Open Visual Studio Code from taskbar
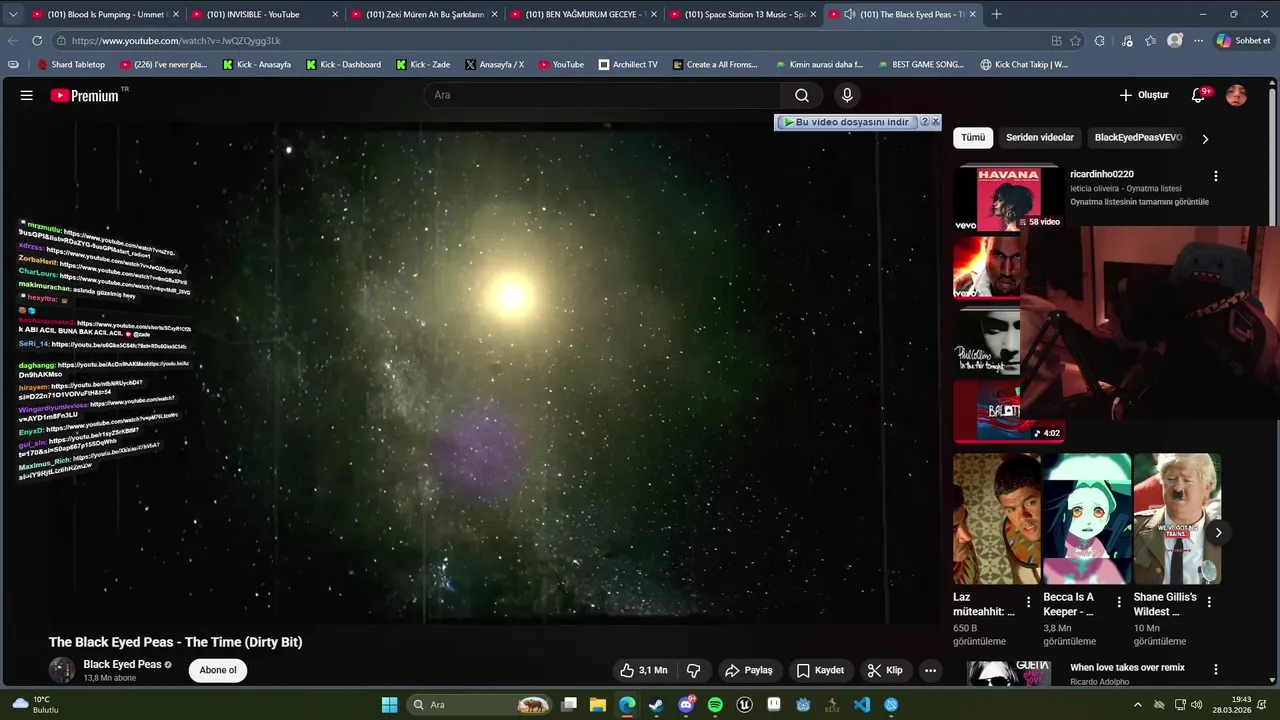1280x720 pixels. point(862,705)
